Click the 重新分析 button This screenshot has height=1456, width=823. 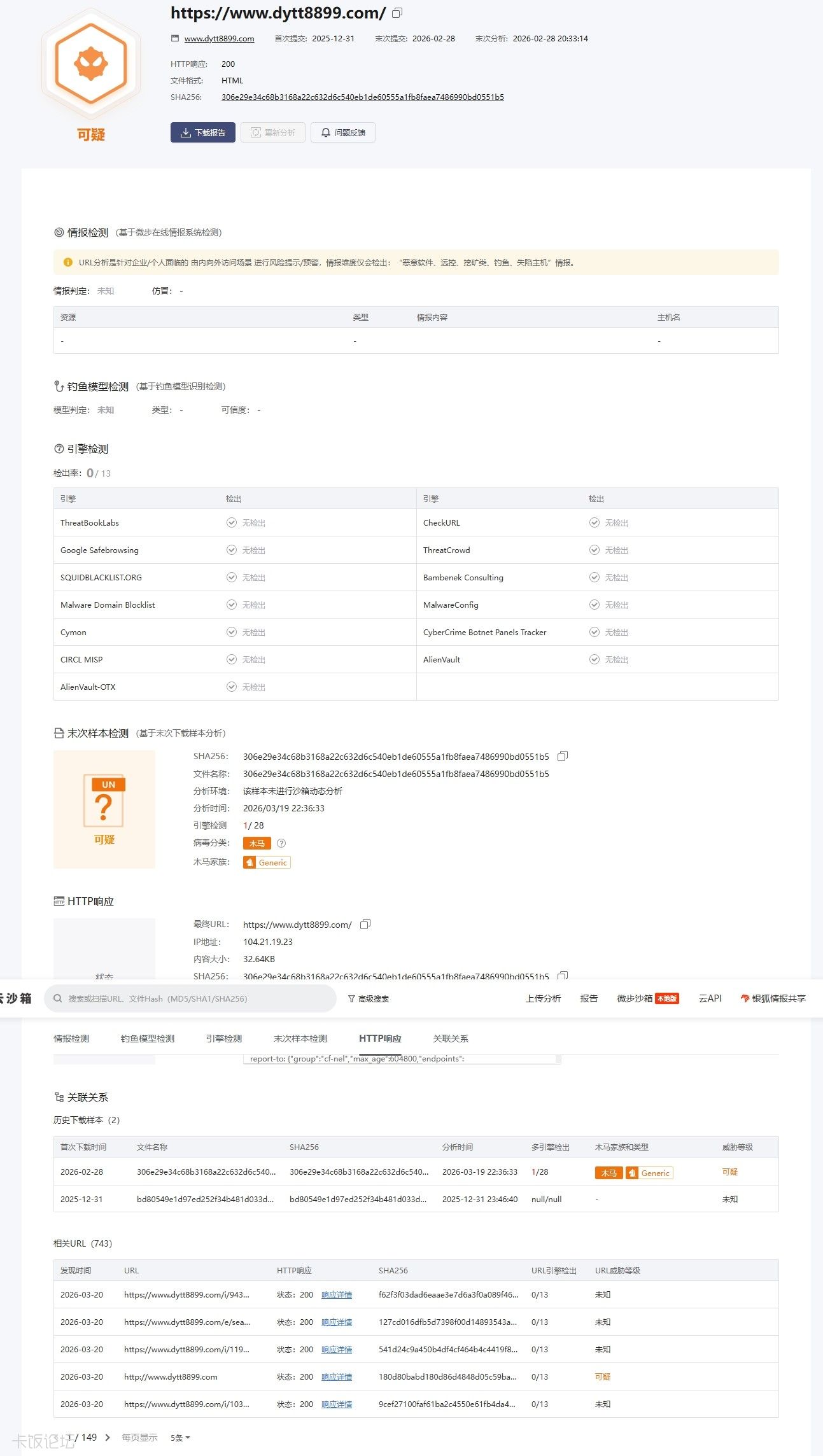tap(273, 132)
